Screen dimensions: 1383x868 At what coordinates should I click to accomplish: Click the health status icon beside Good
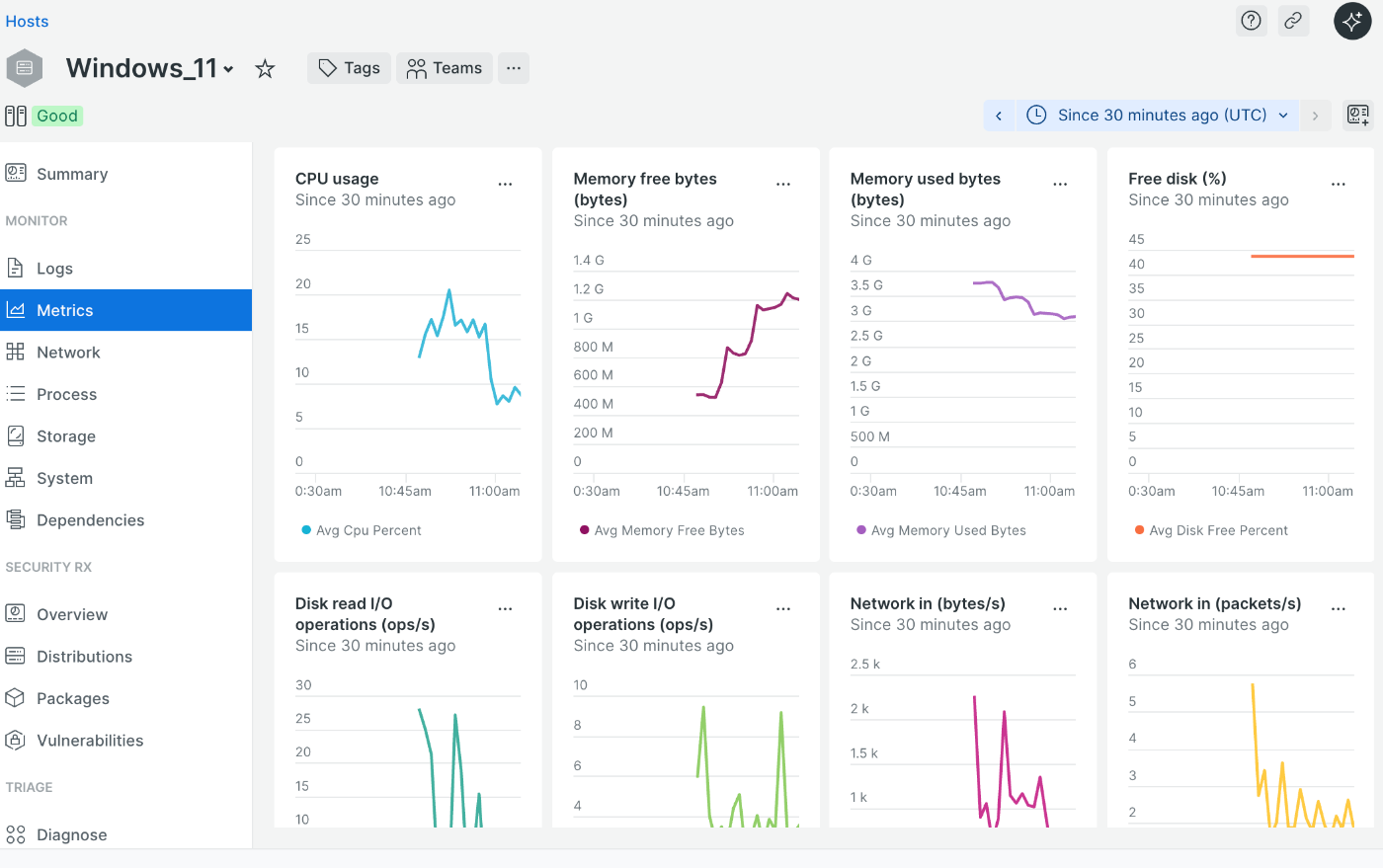pyautogui.click(x=16, y=116)
